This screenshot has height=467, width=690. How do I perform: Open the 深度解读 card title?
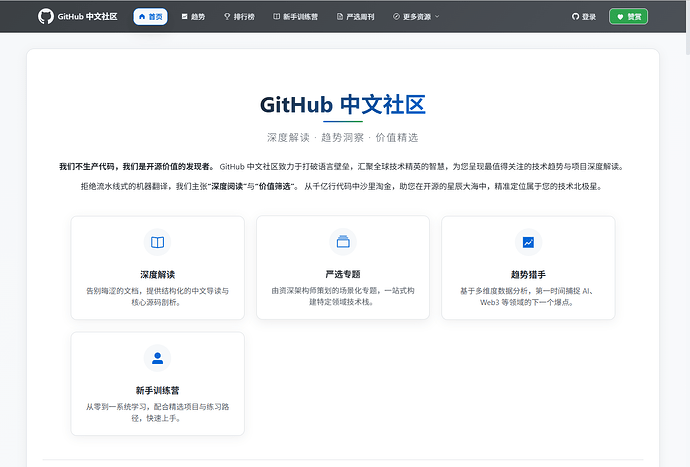(157, 273)
